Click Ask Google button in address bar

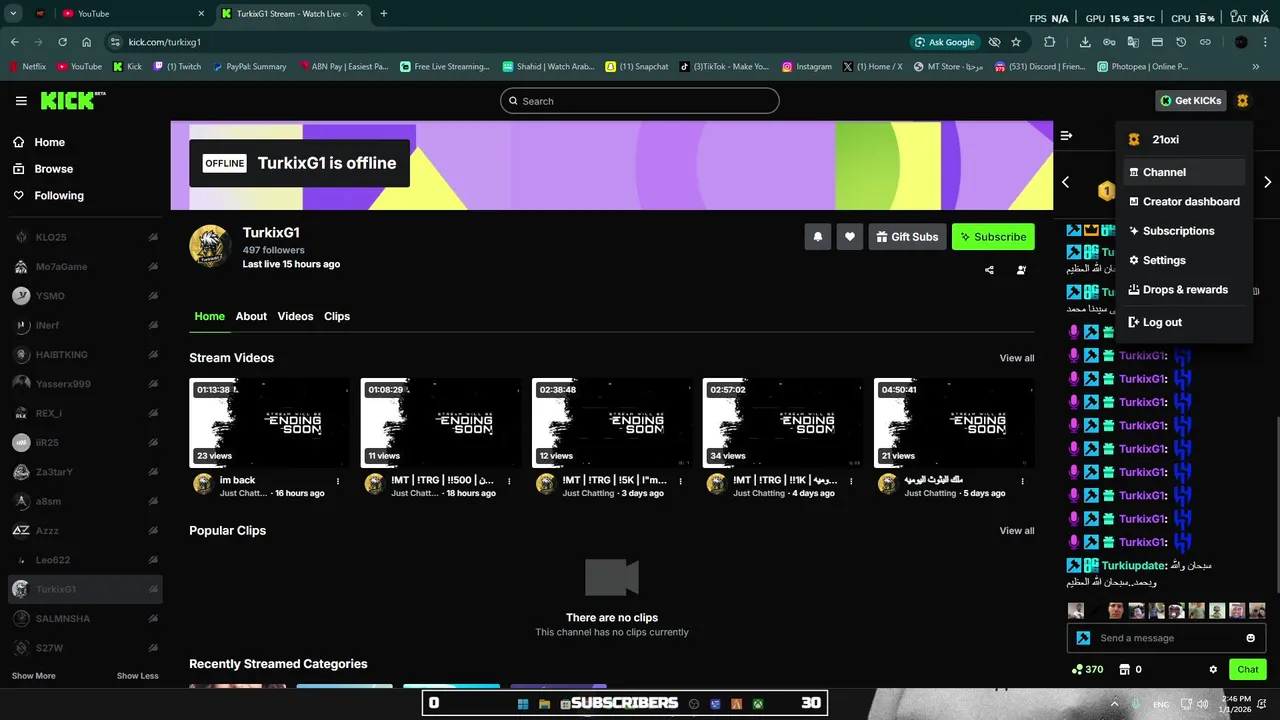944,42
